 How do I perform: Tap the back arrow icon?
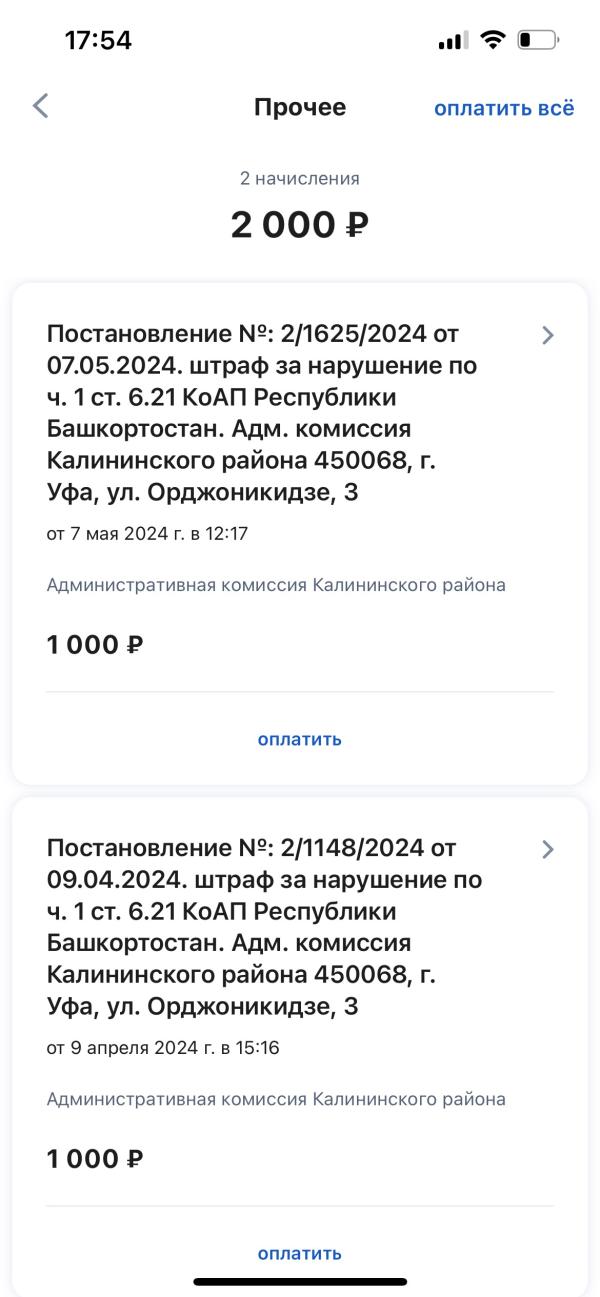[x=40, y=106]
